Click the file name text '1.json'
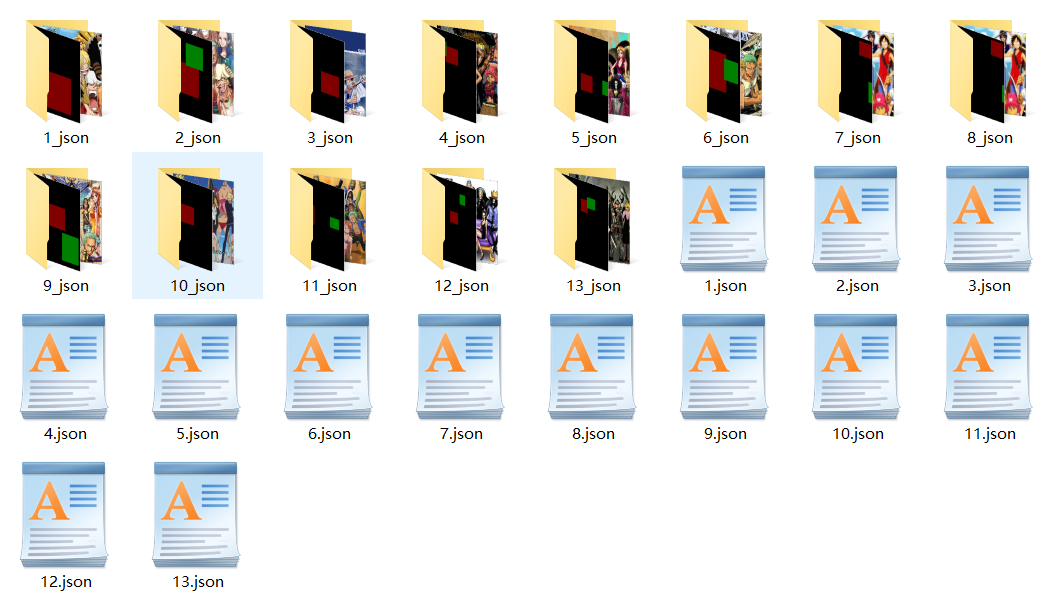The image size is (1048, 605). pyautogui.click(x=726, y=286)
